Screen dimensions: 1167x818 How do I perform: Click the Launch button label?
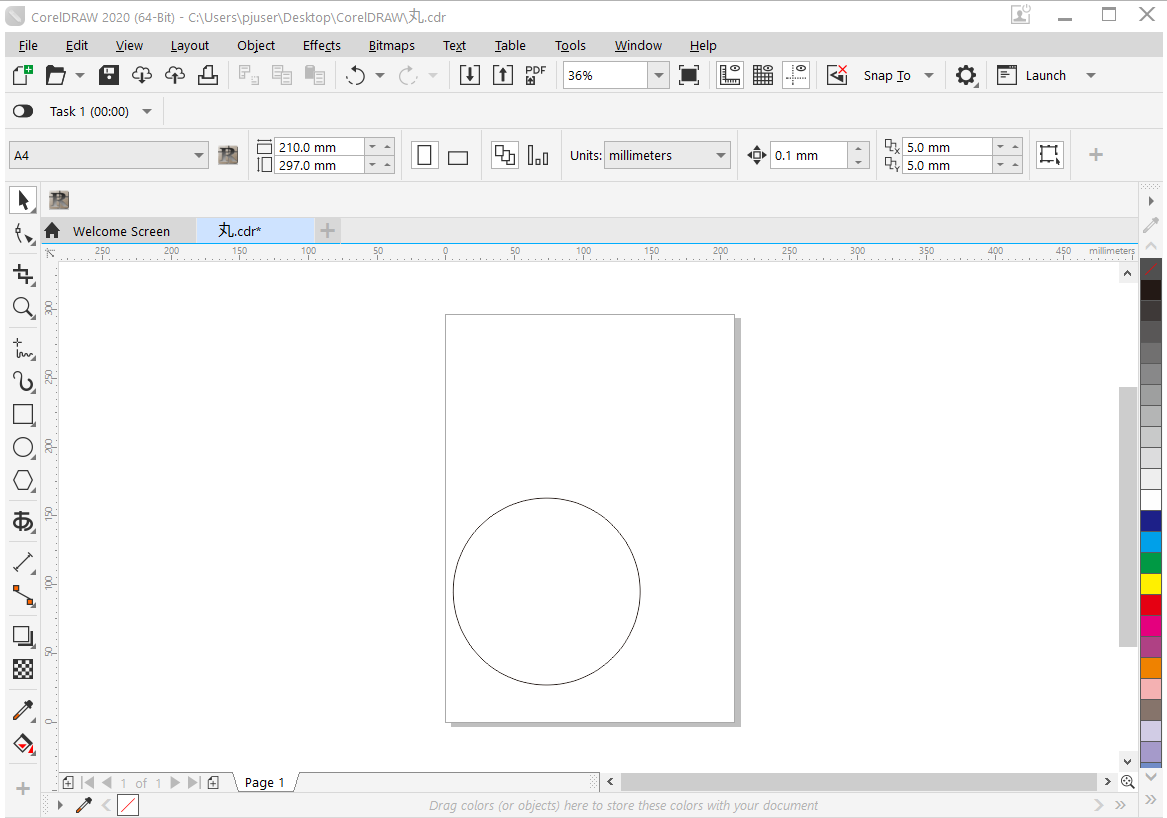1046,75
